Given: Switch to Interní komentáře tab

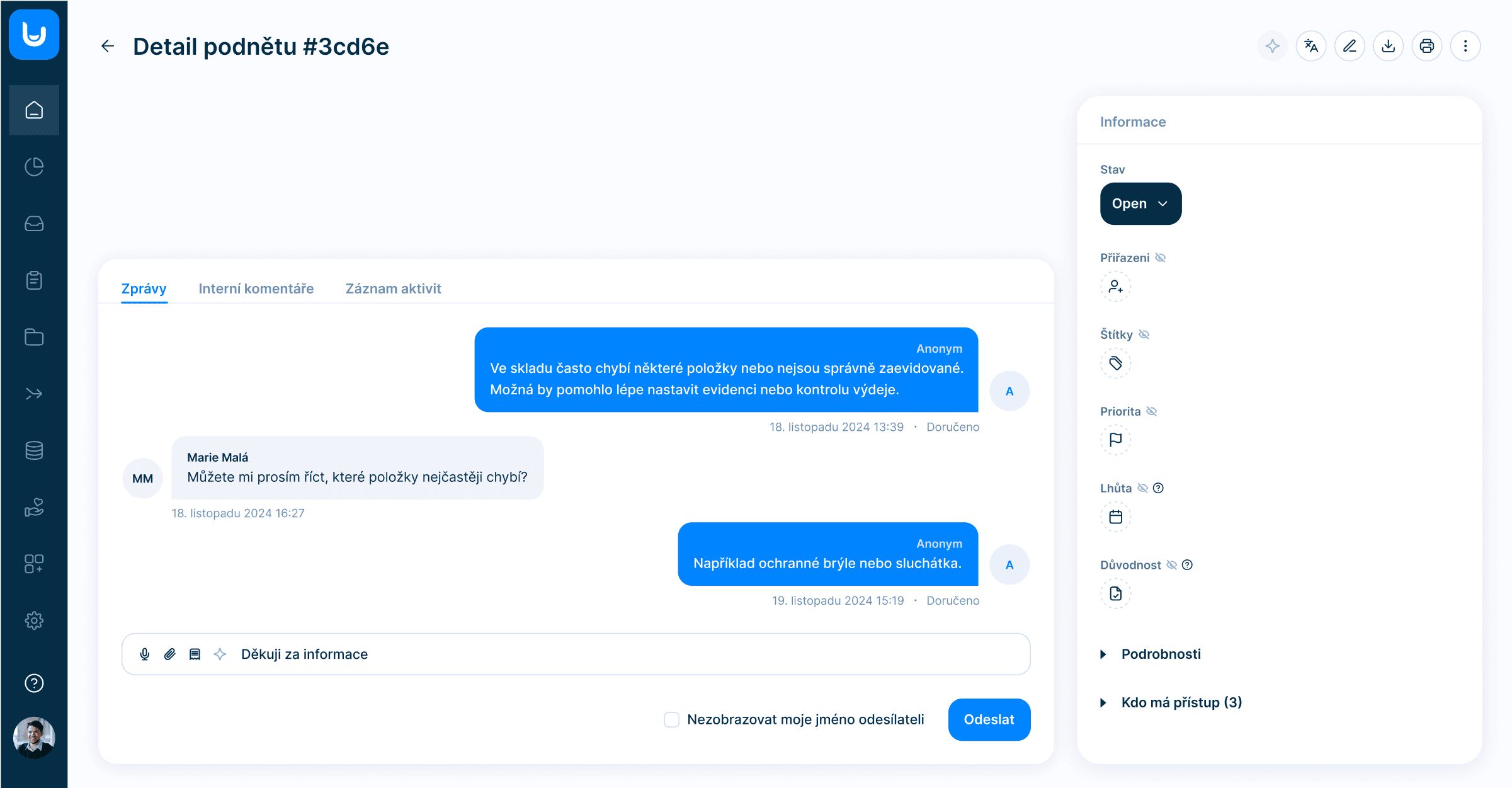Looking at the screenshot, I should click(256, 288).
